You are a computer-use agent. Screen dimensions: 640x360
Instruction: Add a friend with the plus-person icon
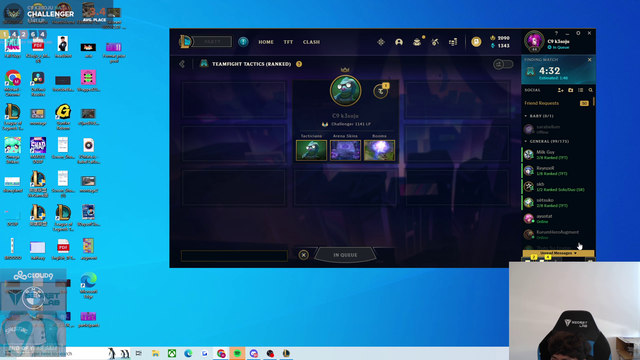(x=560, y=90)
